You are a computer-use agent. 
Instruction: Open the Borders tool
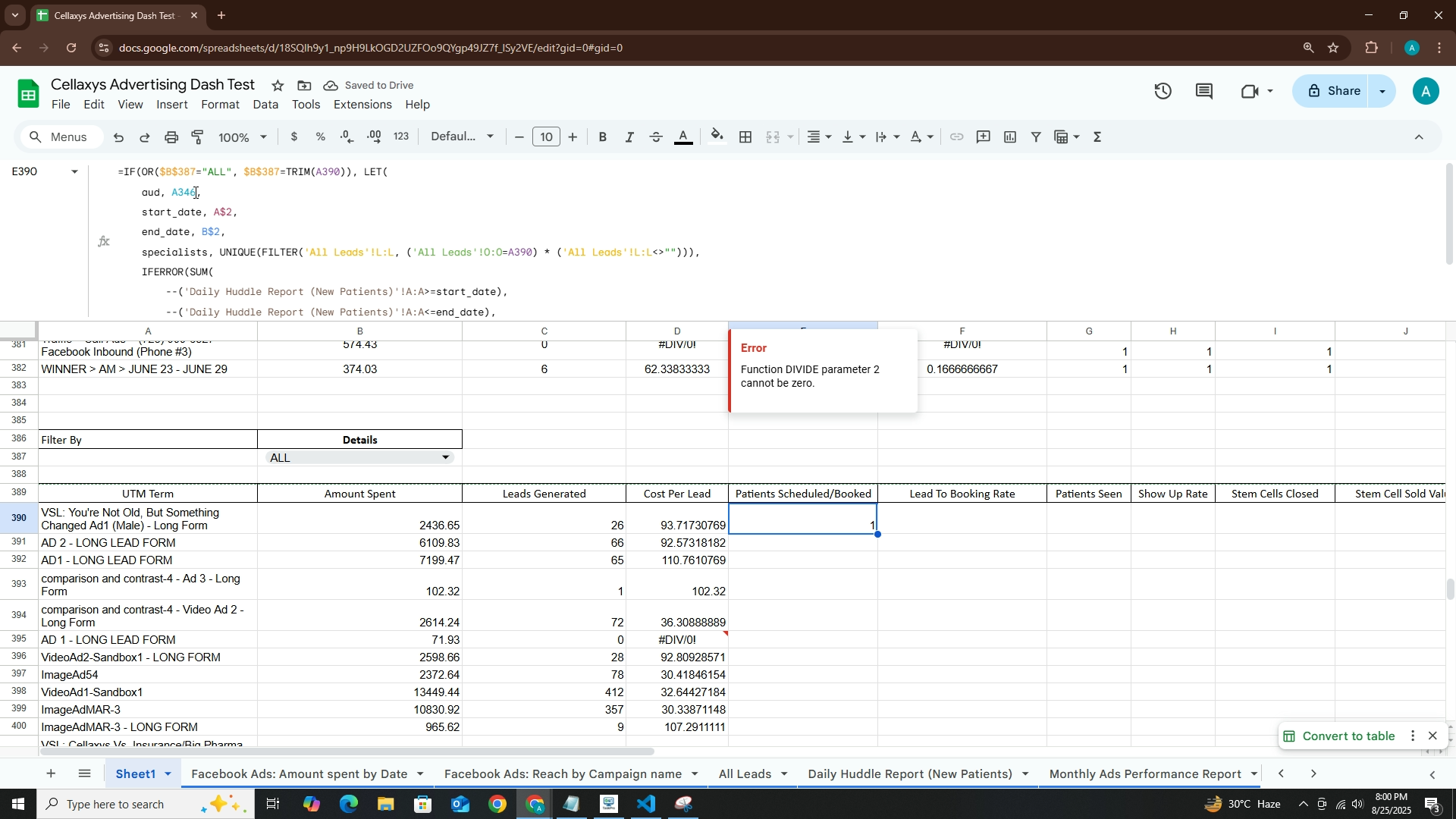(x=745, y=137)
